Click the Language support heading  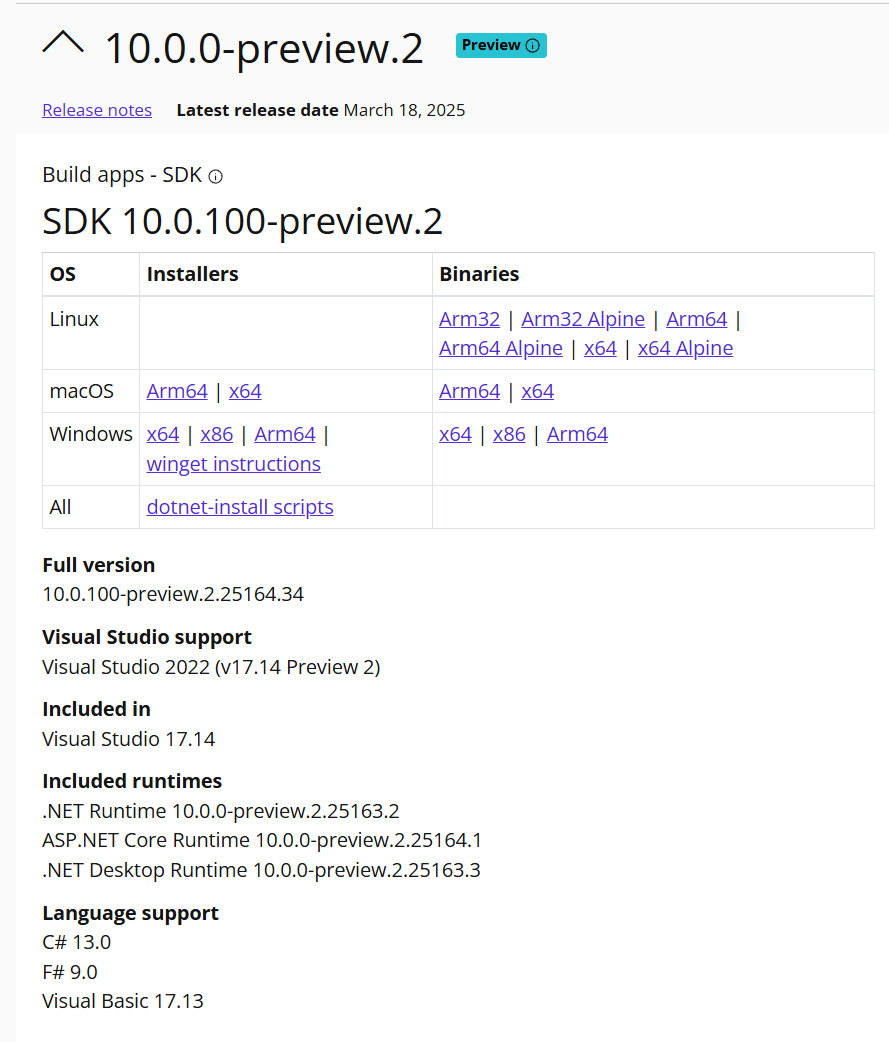[x=130, y=913]
